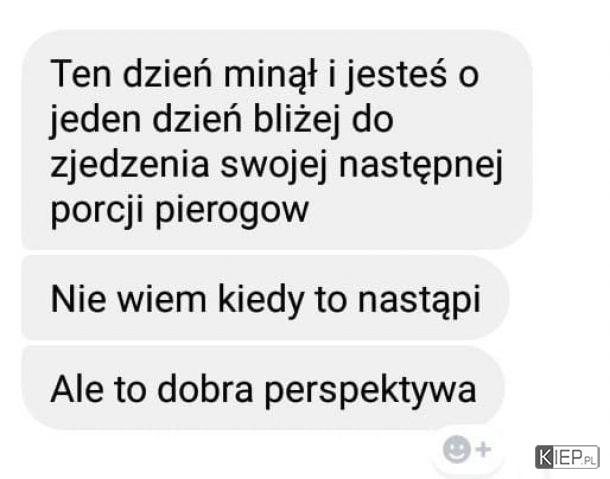The image size is (610, 479).
Task: Click the word "bliżej" in first message
Action: pos(296,119)
